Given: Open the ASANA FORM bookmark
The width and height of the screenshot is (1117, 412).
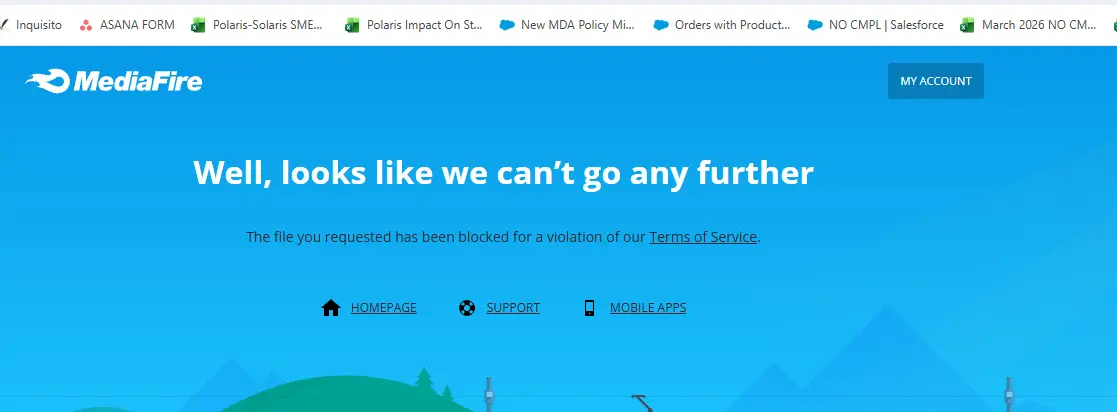Looking at the screenshot, I should 127,25.
